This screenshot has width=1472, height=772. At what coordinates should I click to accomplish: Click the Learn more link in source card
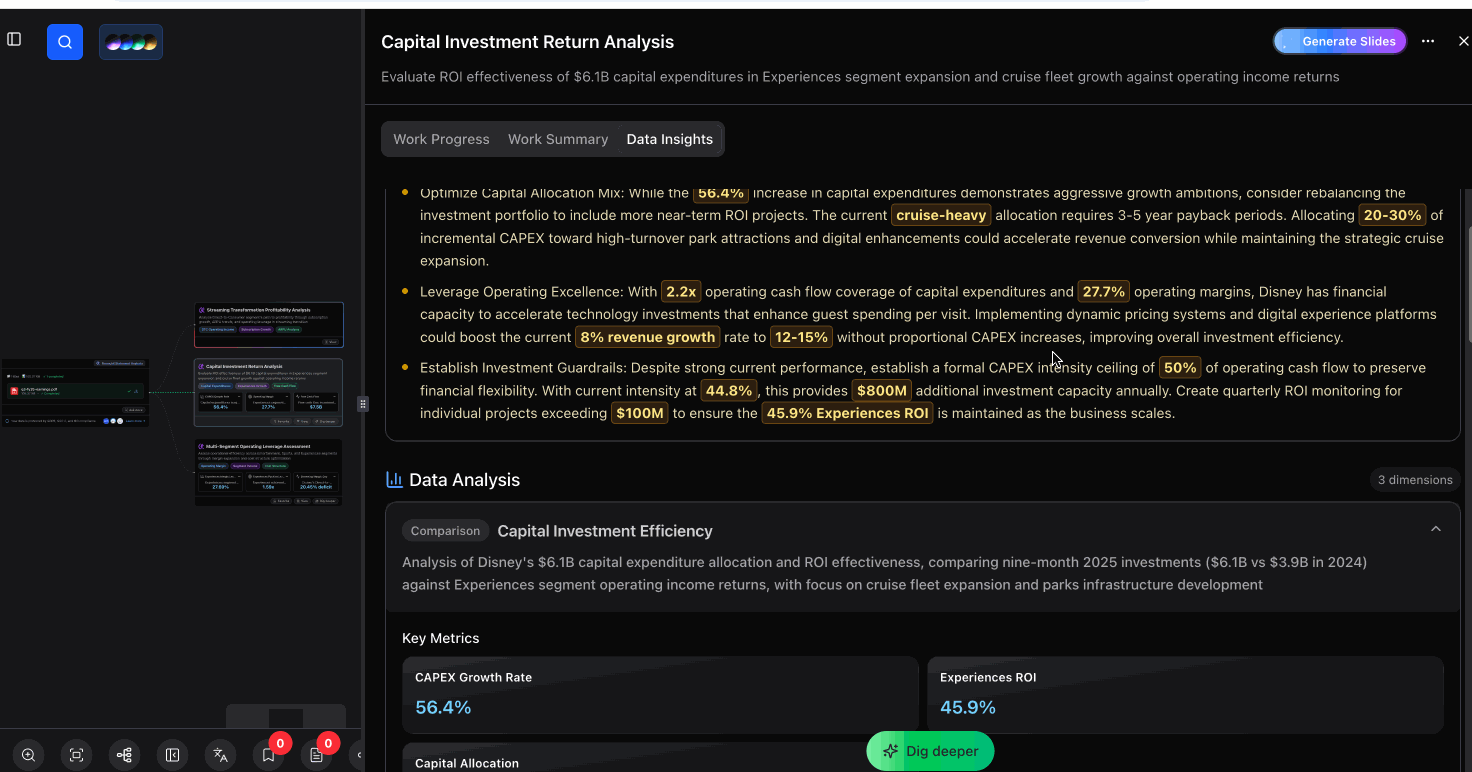tap(135, 421)
